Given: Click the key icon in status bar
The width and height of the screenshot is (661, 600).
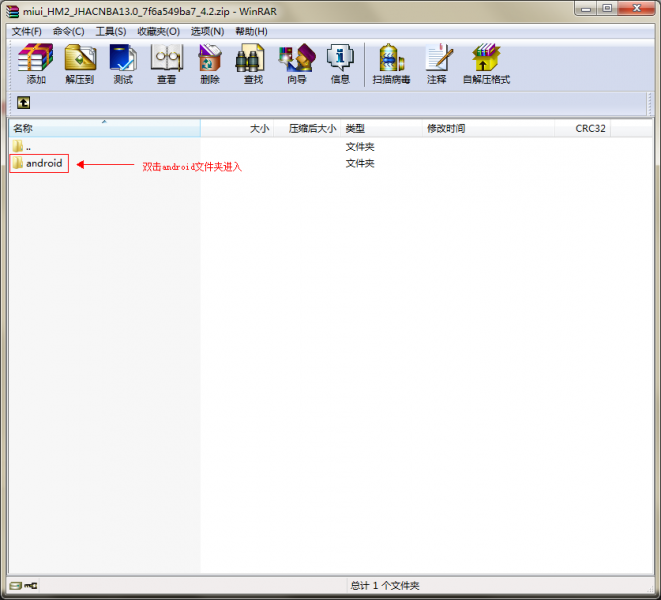Looking at the screenshot, I should point(31,586).
